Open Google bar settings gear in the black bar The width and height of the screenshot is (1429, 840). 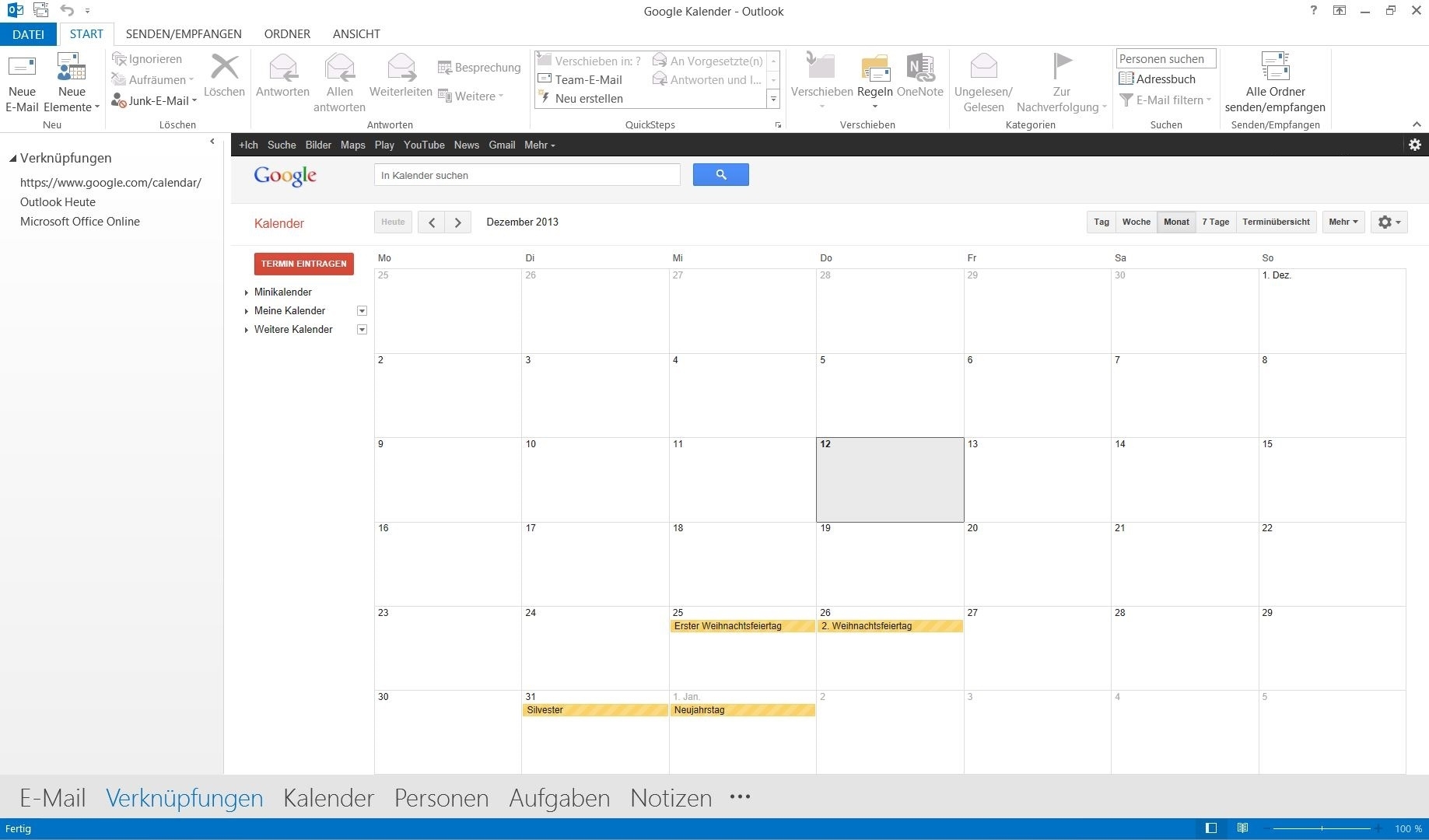pos(1415,145)
